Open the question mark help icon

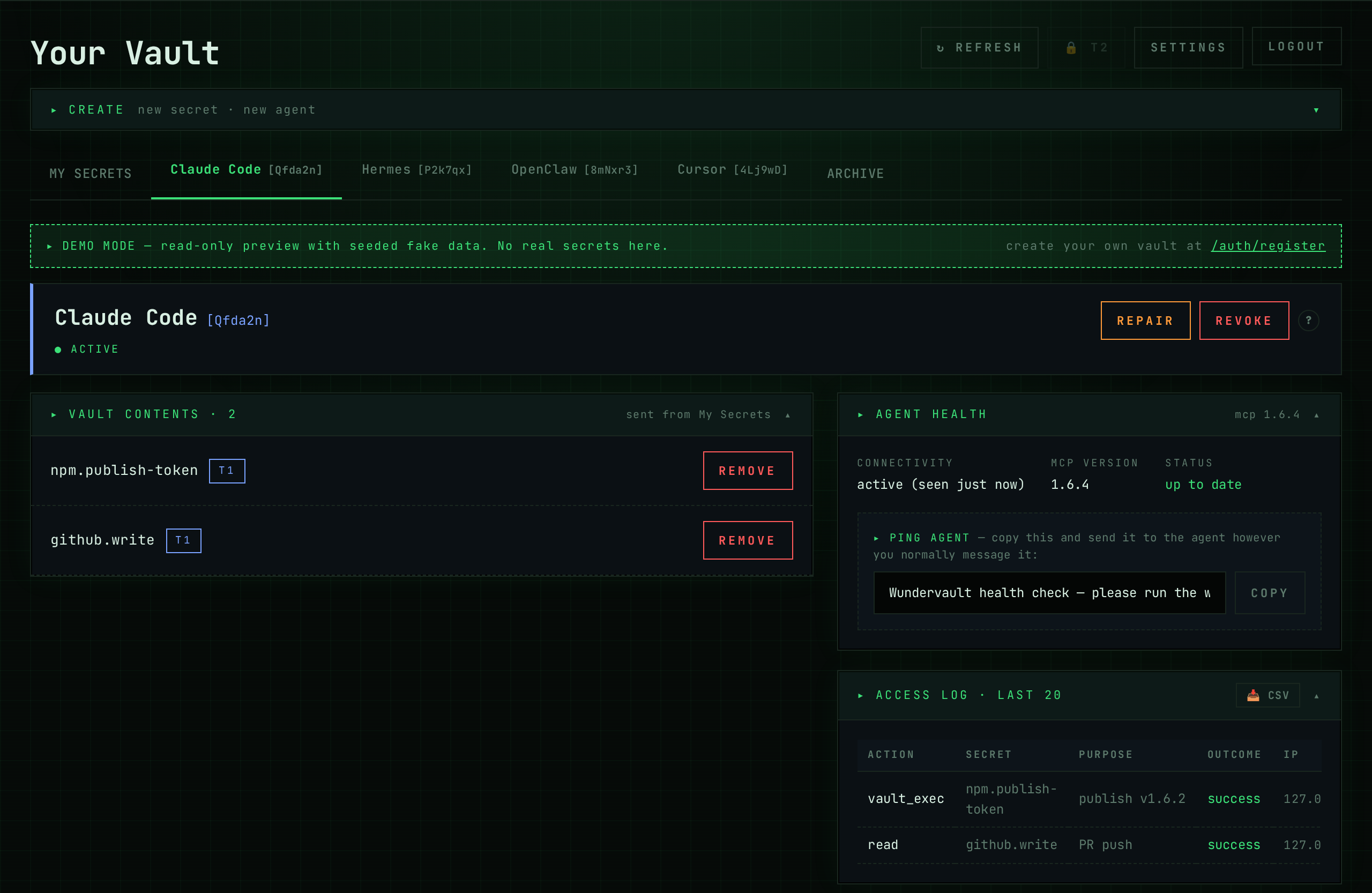coord(1308,321)
